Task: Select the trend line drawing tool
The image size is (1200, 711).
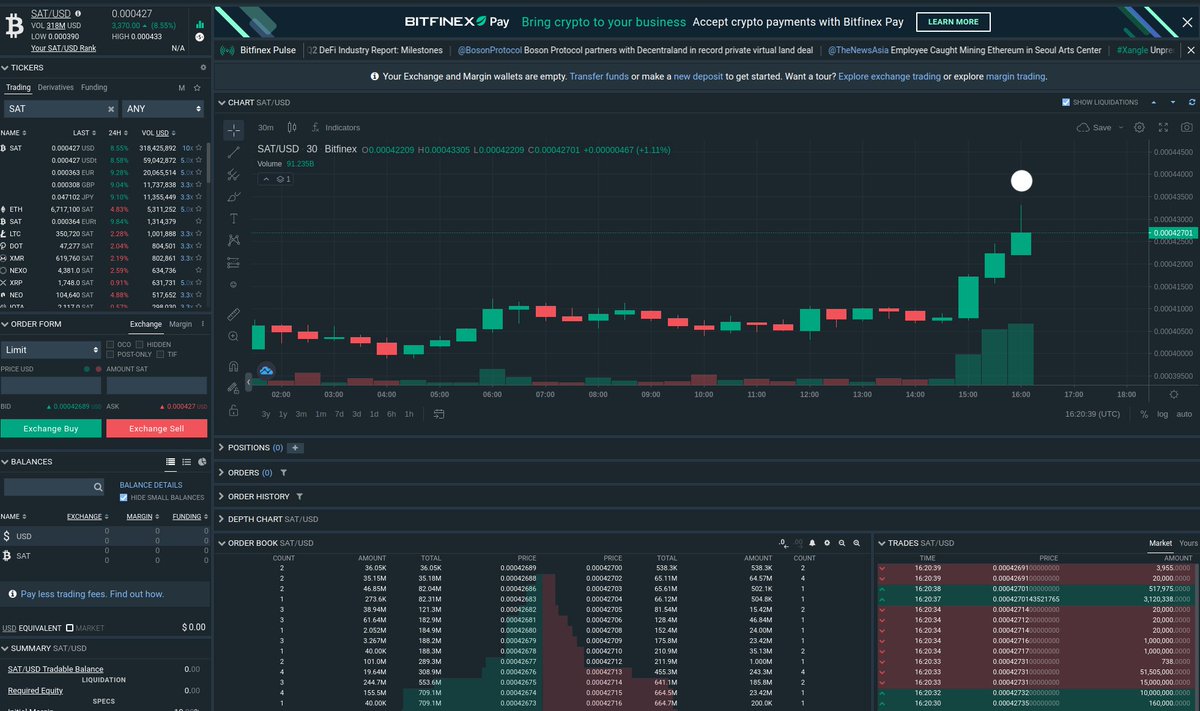Action: pos(233,152)
